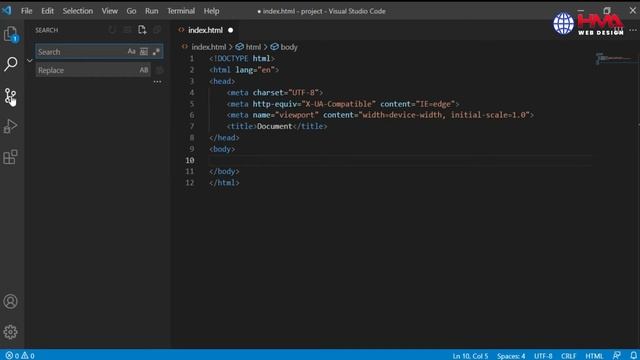Viewport: 640px width, 360px height.
Task: Click the index.html file icon in breadcrumb
Action: (184, 47)
